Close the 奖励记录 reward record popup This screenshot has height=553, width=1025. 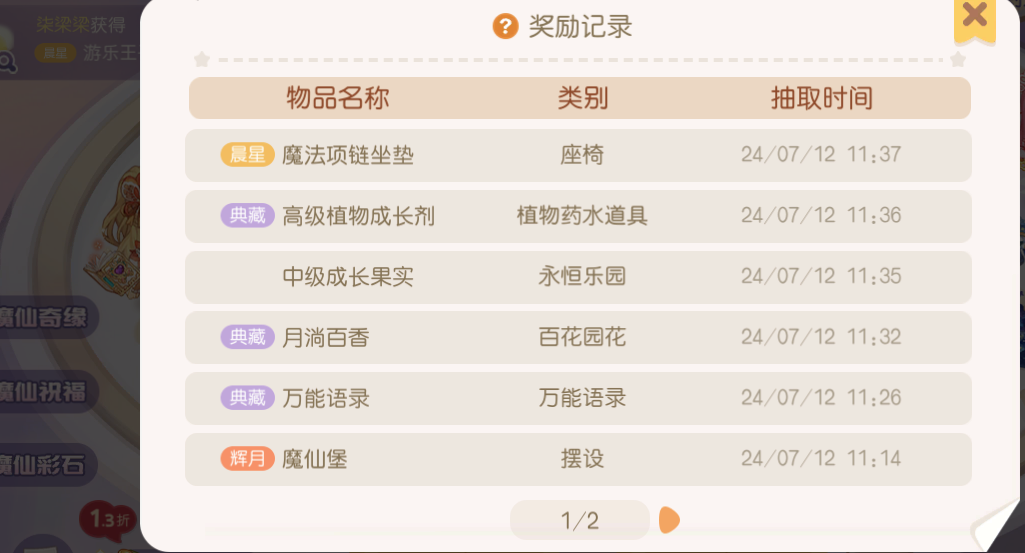point(974,16)
